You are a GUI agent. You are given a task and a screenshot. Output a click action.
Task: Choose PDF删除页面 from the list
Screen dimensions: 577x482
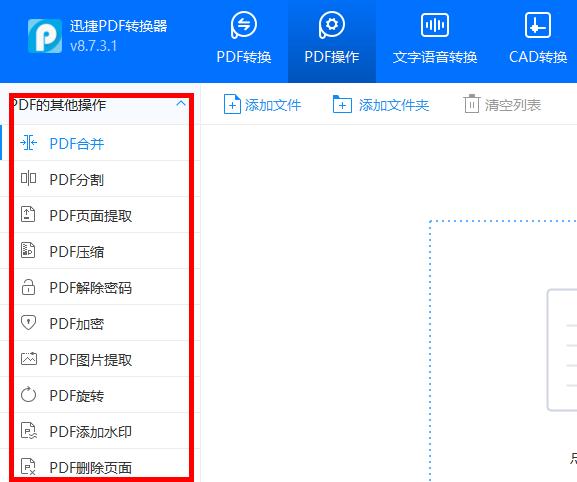click(91, 468)
